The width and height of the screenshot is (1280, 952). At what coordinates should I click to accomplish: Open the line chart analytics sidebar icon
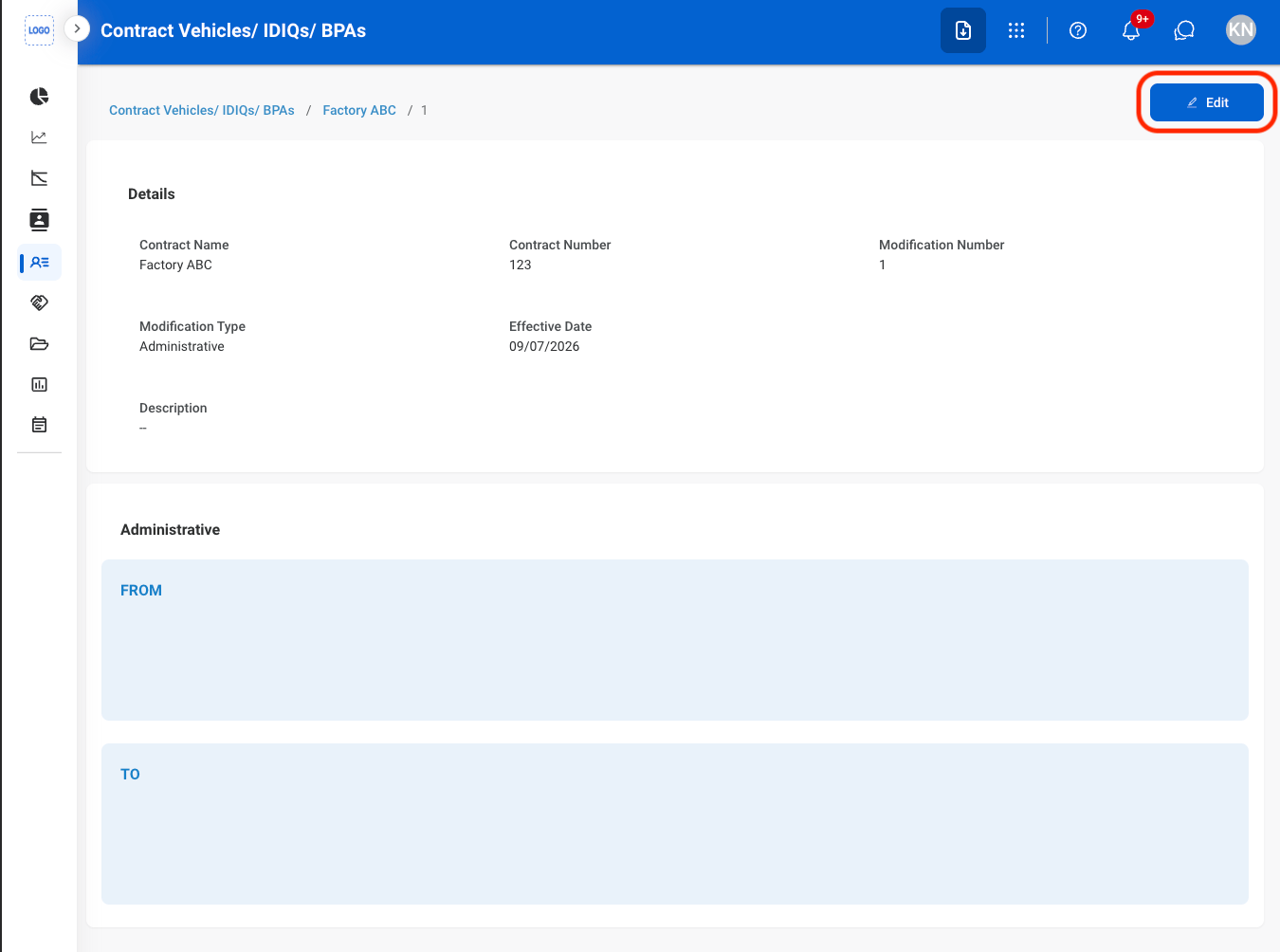pyautogui.click(x=39, y=137)
